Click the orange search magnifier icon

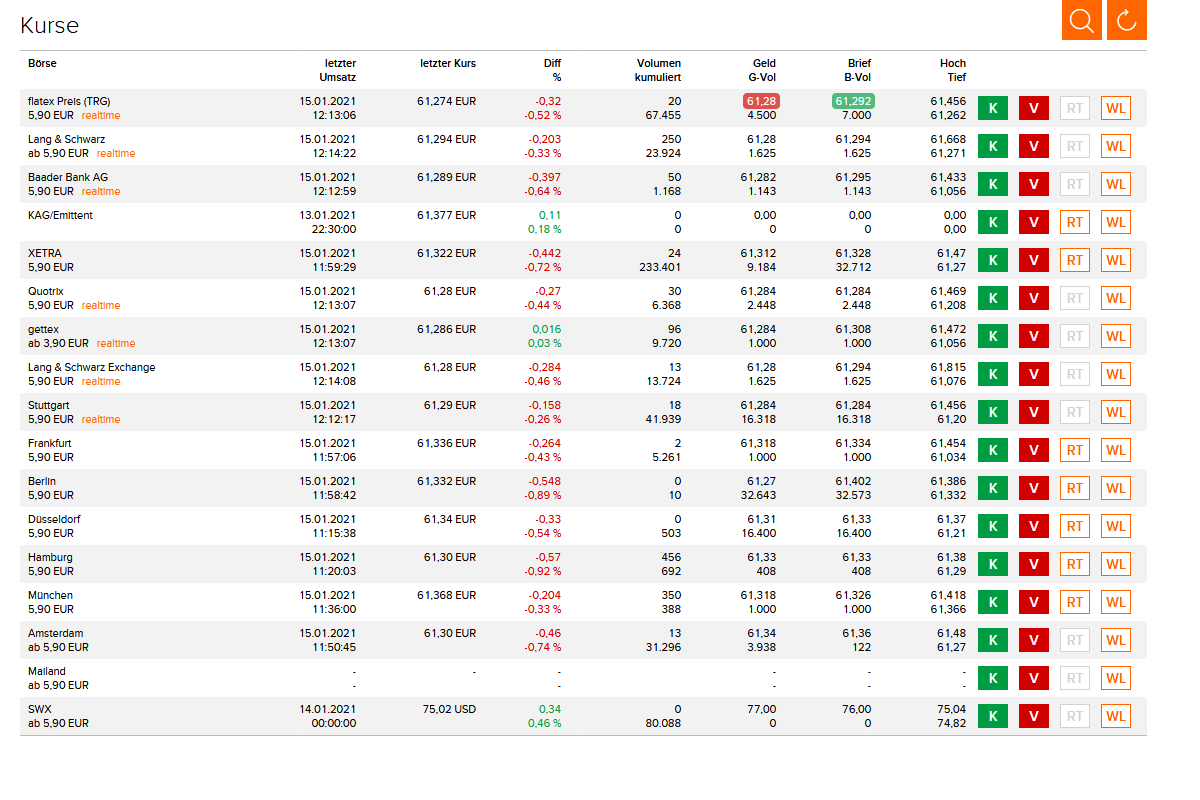pyautogui.click(x=1081, y=20)
